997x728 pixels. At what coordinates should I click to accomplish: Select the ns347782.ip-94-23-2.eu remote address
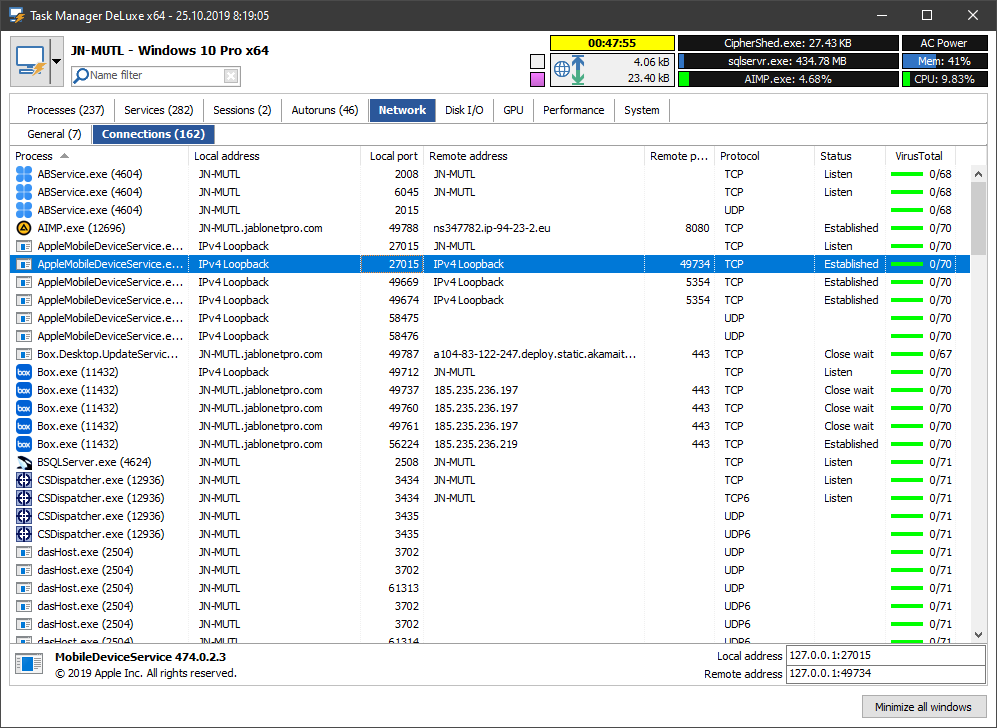[x=492, y=228]
